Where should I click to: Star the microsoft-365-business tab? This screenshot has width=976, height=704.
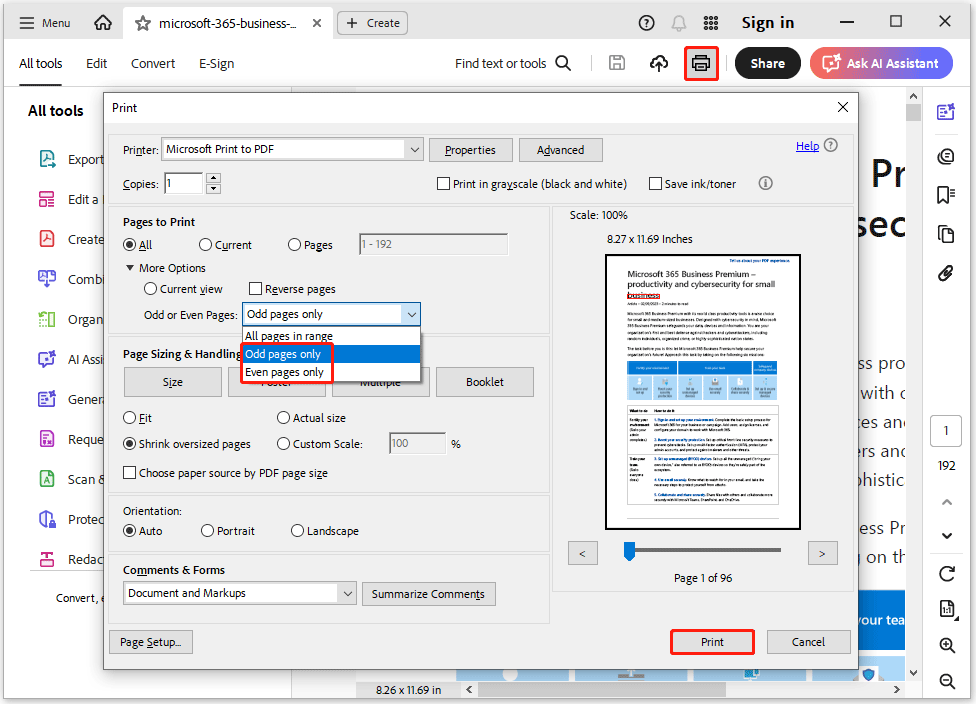pos(143,24)
